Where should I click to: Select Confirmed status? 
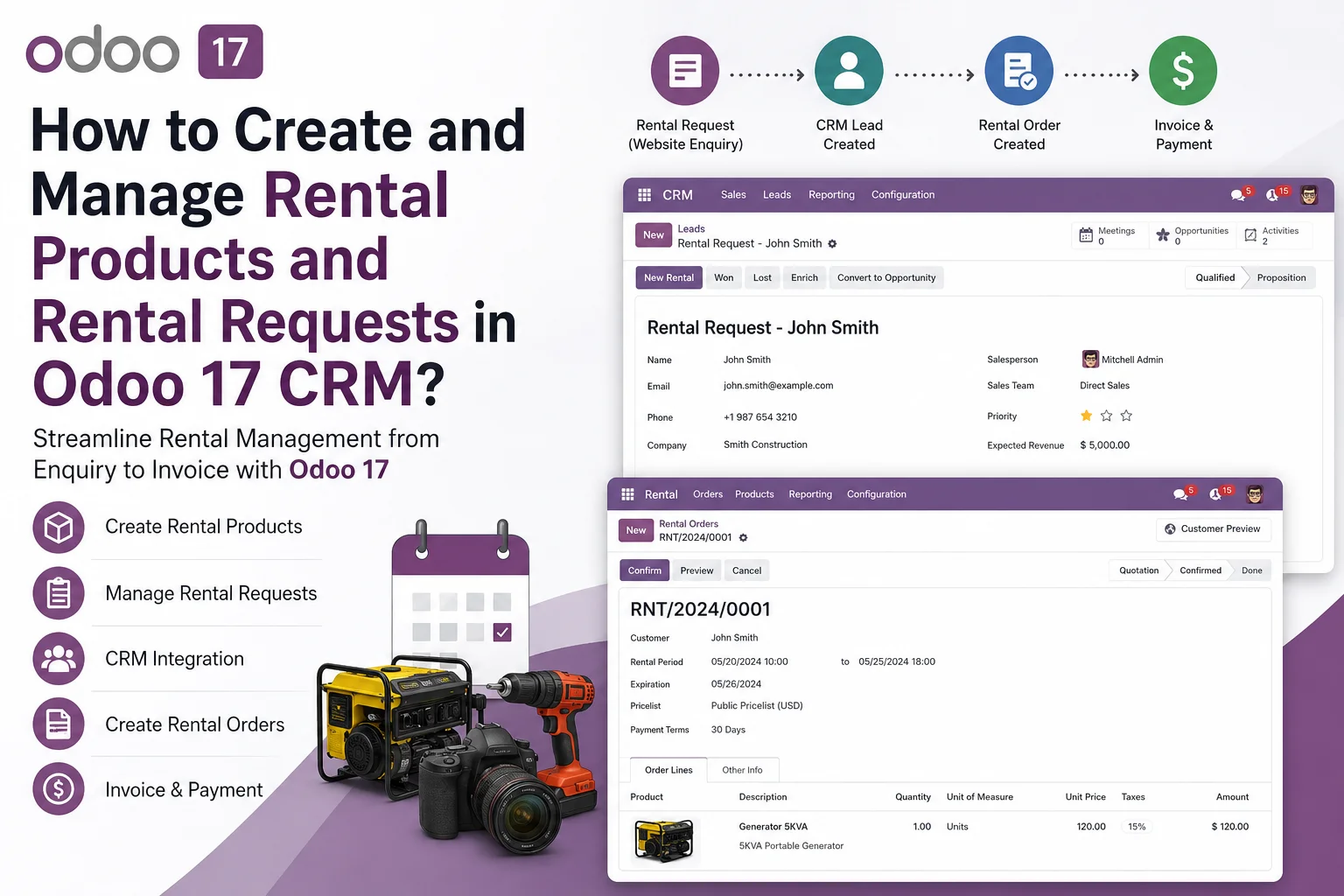tap(1200, 570)
